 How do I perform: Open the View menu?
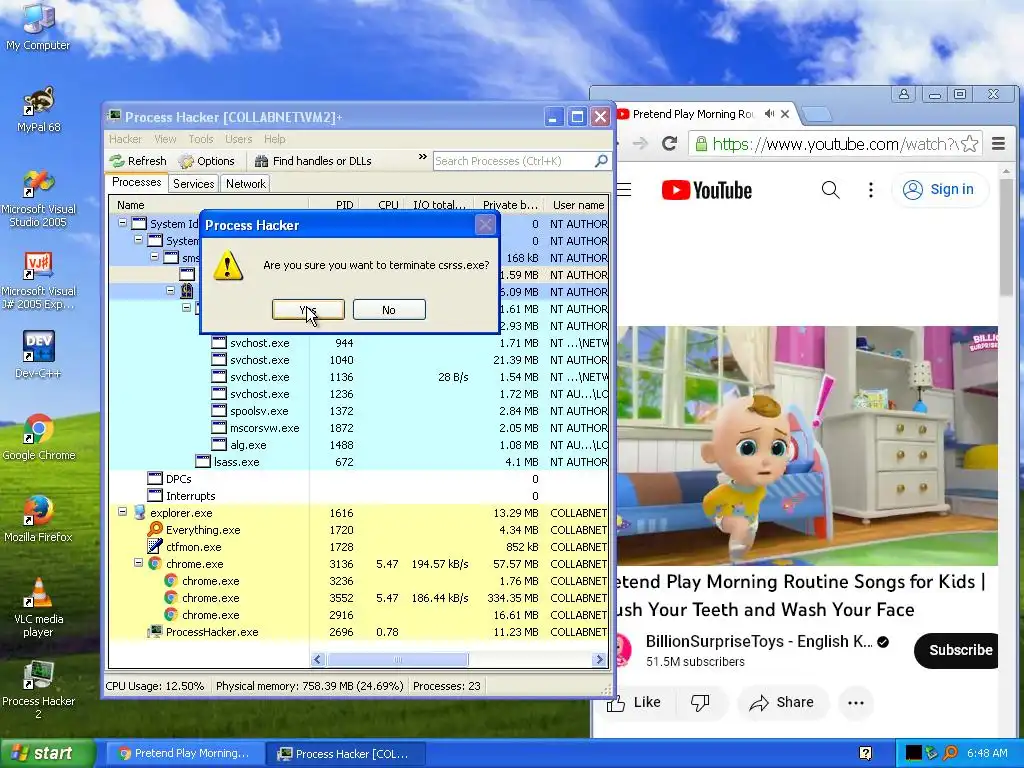pyautogui.click(x=165, y=139)
